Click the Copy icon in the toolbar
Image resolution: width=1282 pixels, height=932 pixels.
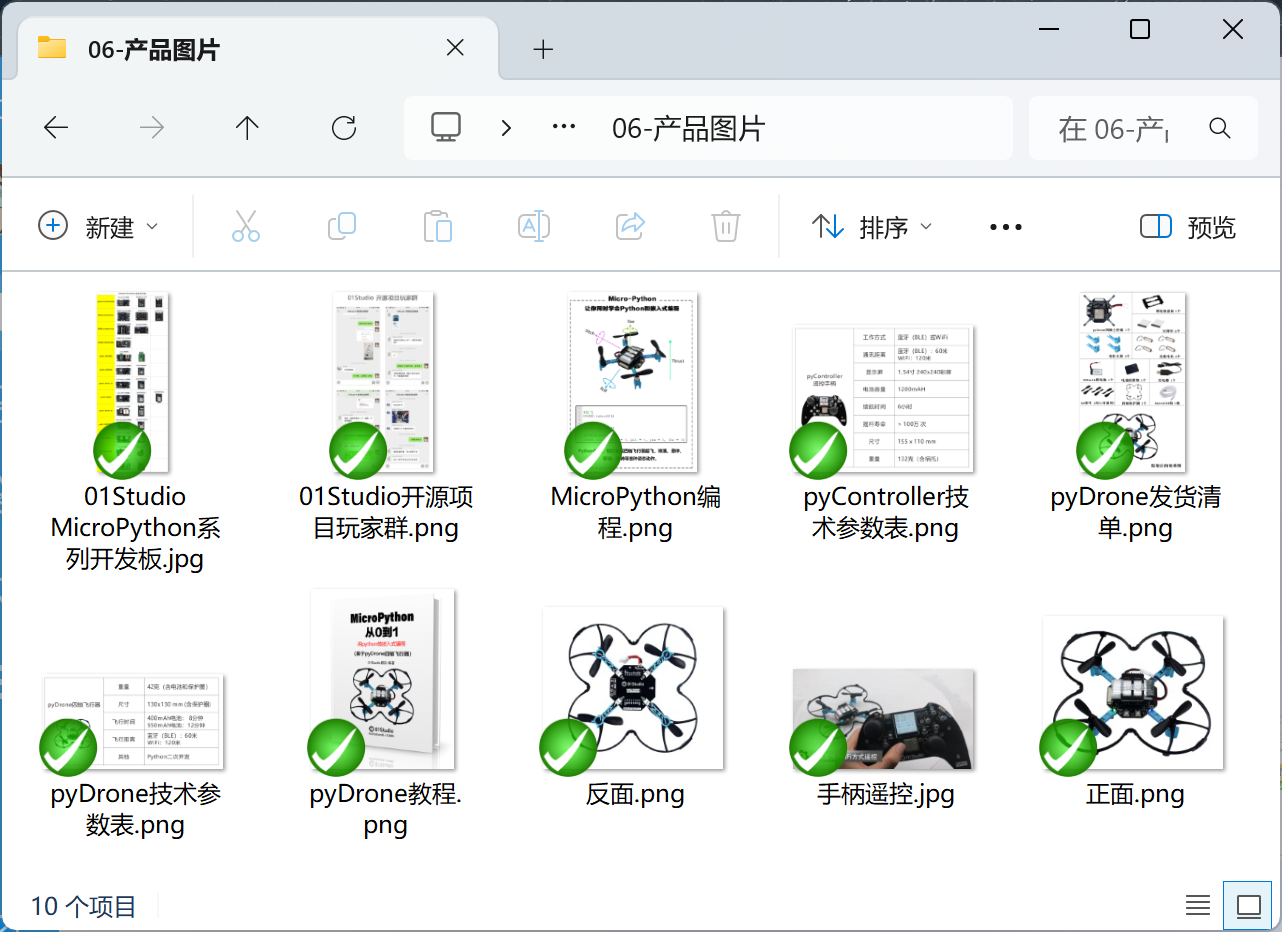tap(342, 226)
